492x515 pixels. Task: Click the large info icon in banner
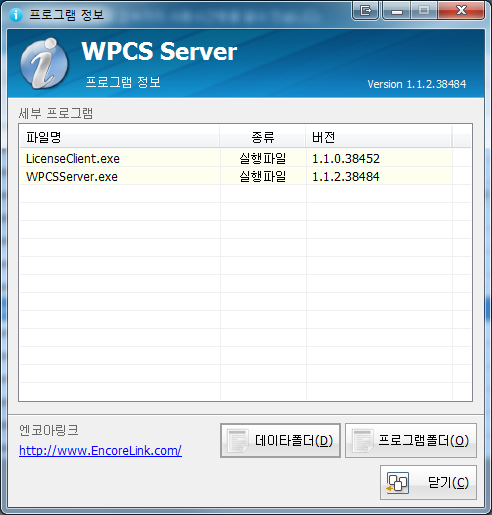[x=44, y=63]
